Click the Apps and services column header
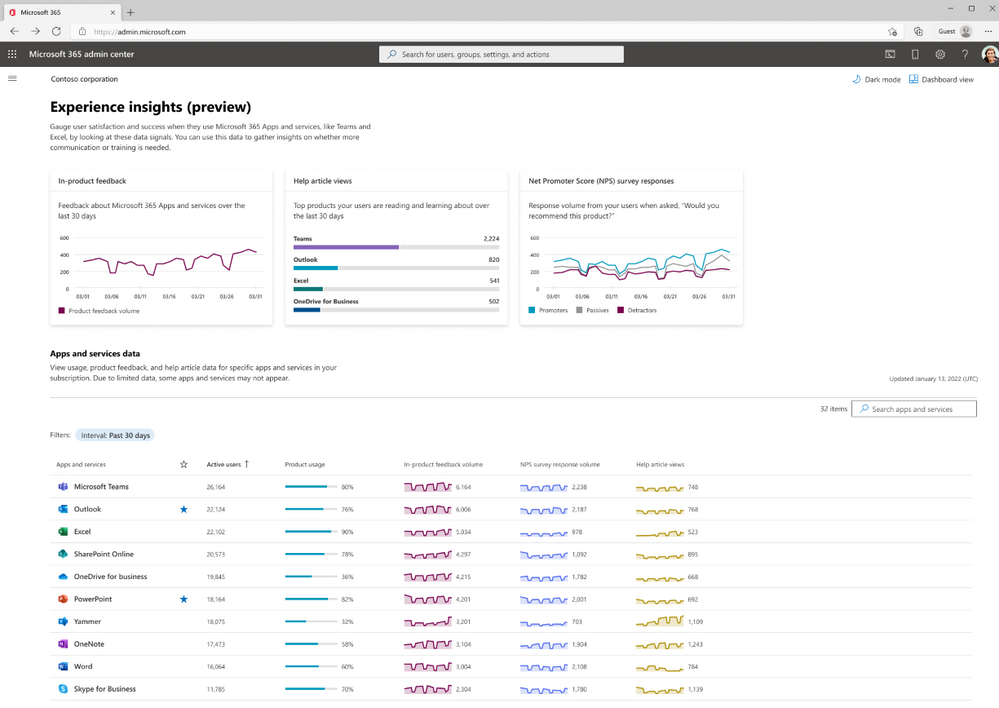The width and height of the screenshot is (999, 708). coord(81,465)
